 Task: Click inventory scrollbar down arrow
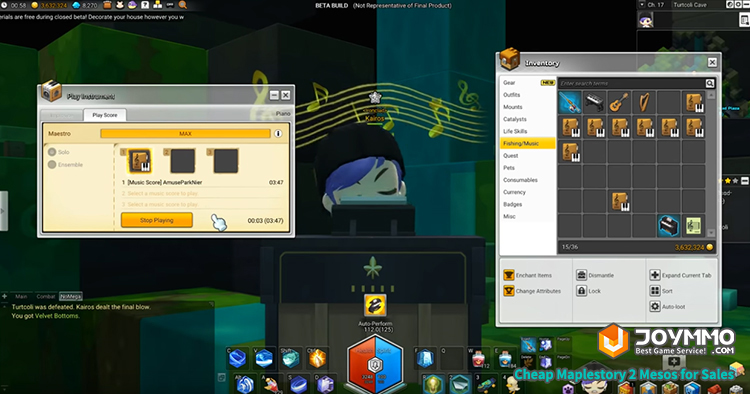tap(711, 233)
